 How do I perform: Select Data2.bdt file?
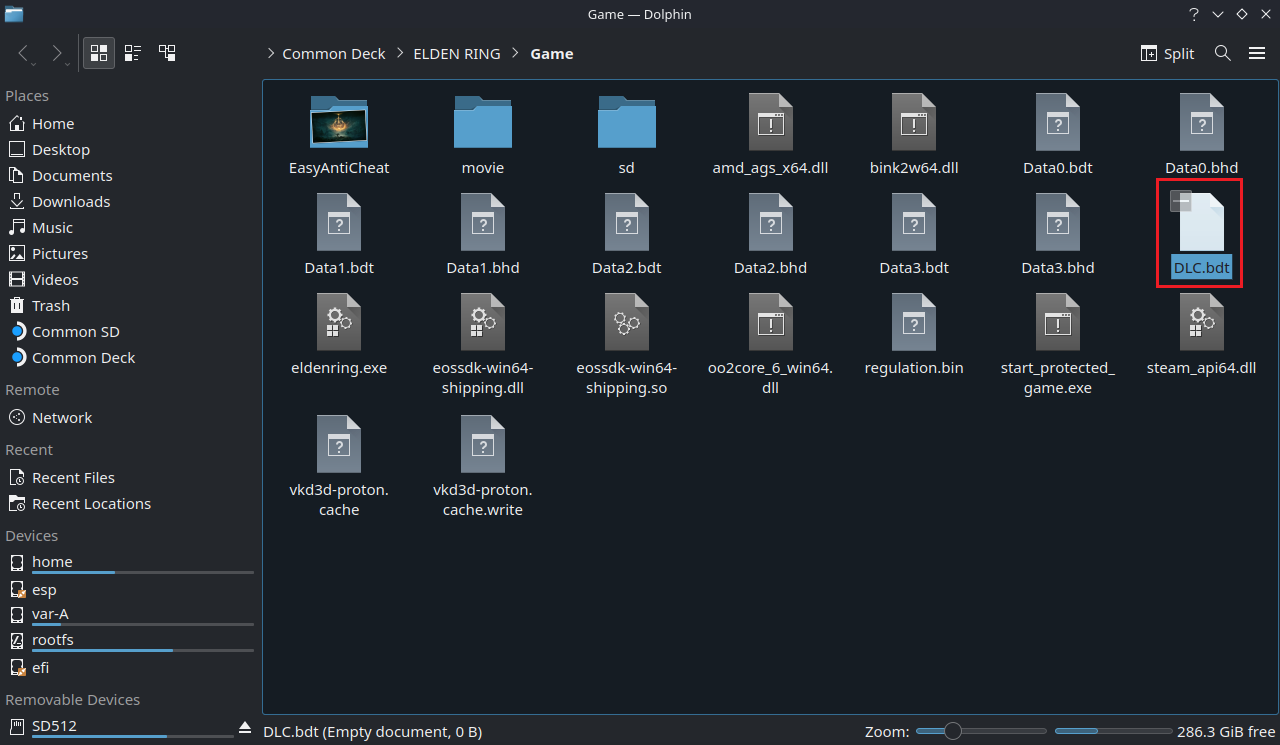pyautogui.click(x=627, y=235)
